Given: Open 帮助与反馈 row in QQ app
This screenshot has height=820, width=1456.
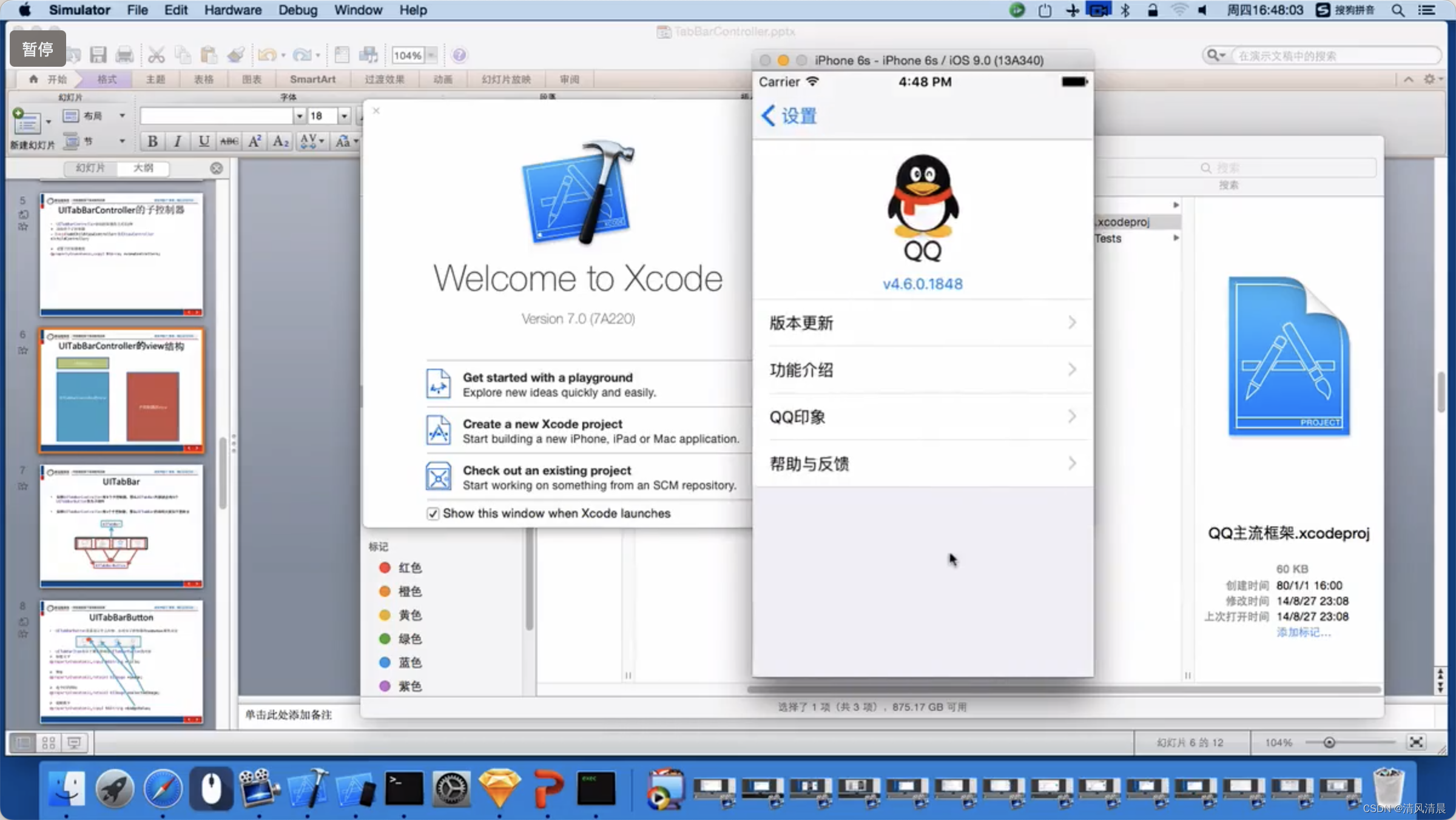Looking at the screenshot, I should (x=922, y=464).
